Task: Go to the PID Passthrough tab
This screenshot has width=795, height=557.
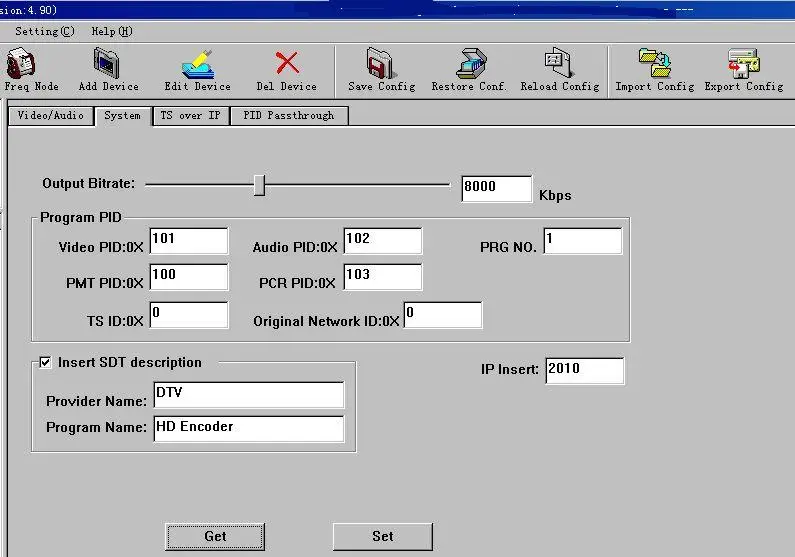Action: 289,116
